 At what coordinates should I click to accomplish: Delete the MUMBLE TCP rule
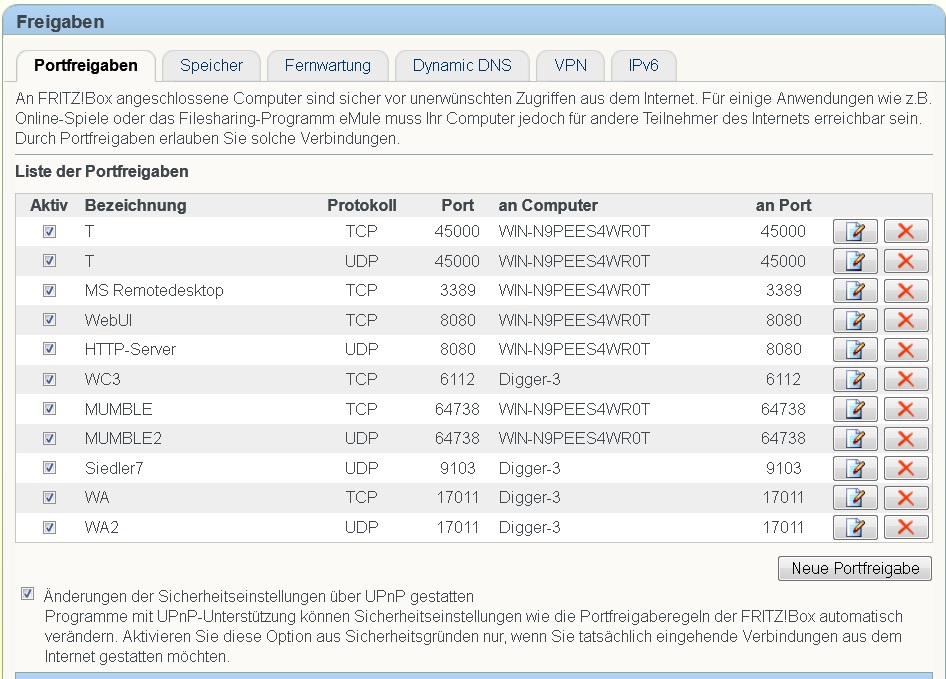tap(906, 409)
